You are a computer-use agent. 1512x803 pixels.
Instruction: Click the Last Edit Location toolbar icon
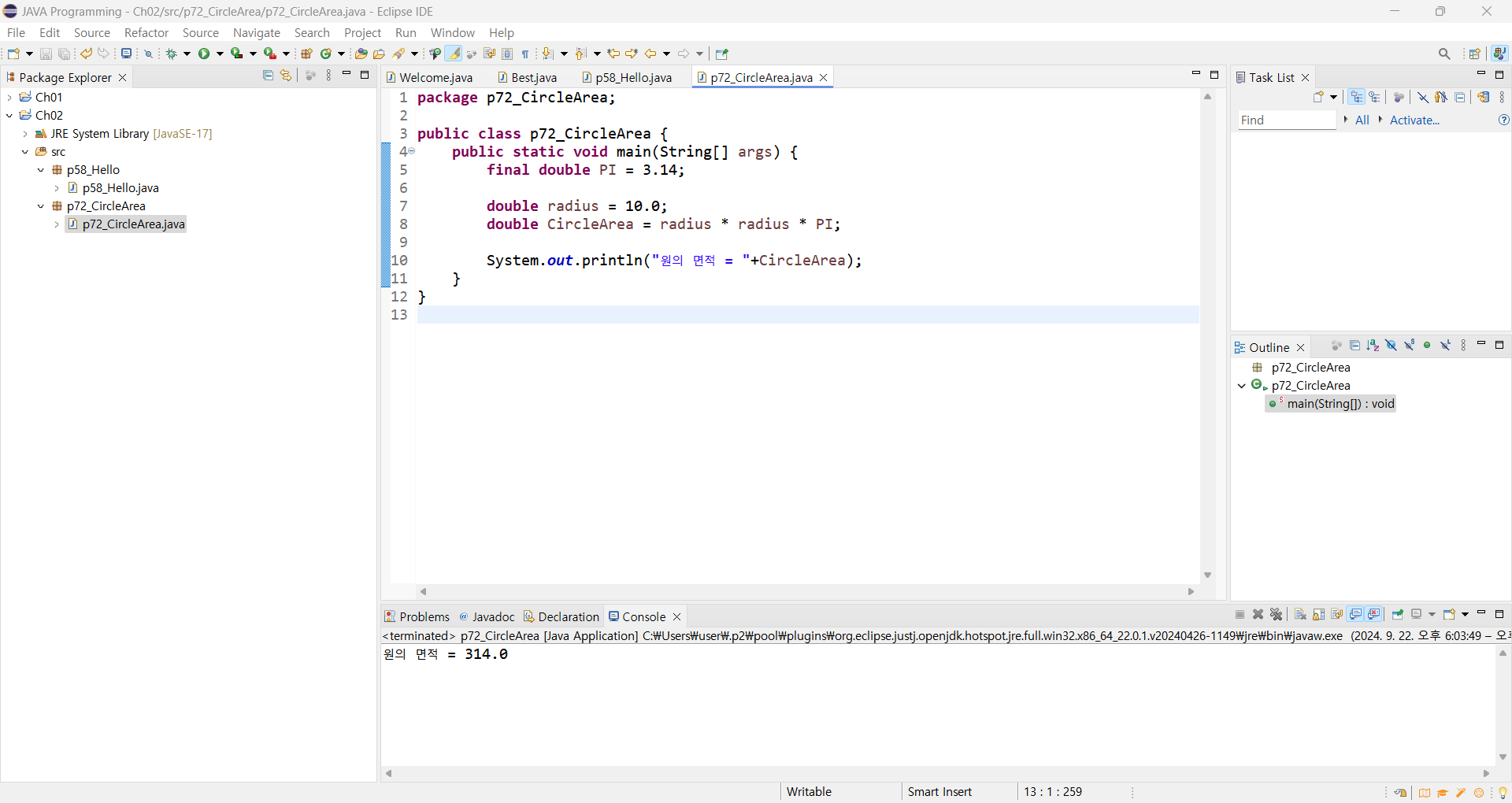[613, 54]
